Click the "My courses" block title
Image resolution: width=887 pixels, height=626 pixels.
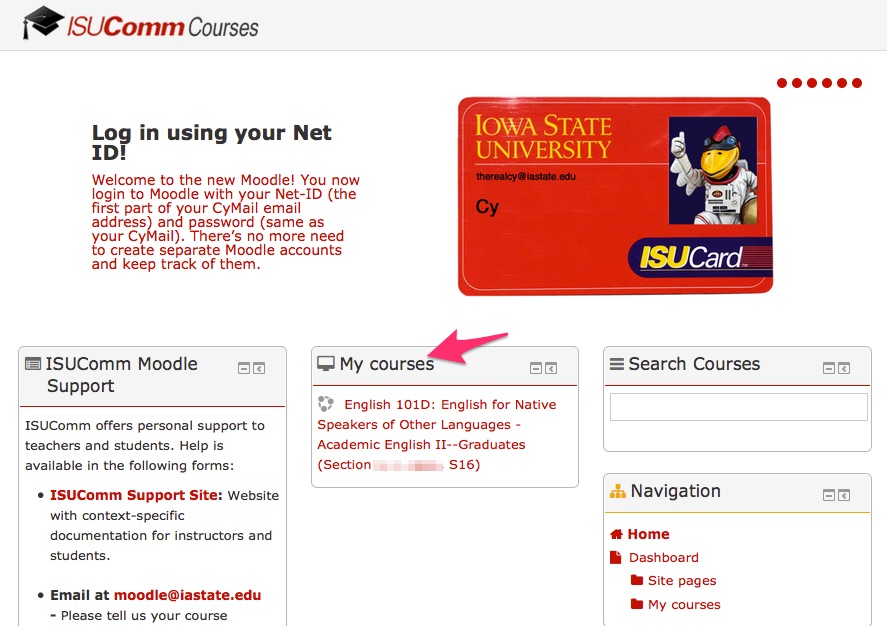pyautogui.click(x=387, y=364)
